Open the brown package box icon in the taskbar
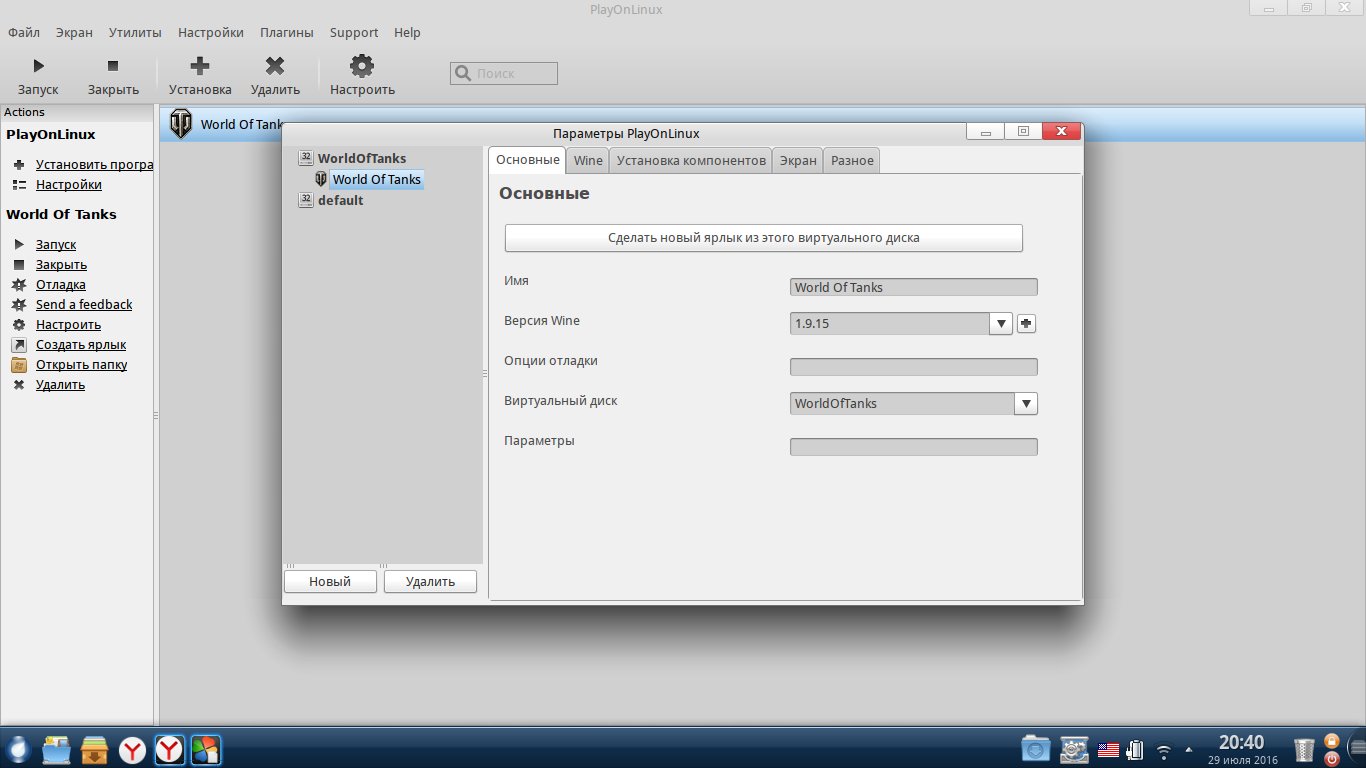The image size is (1366, 768). tap(95, 749)
